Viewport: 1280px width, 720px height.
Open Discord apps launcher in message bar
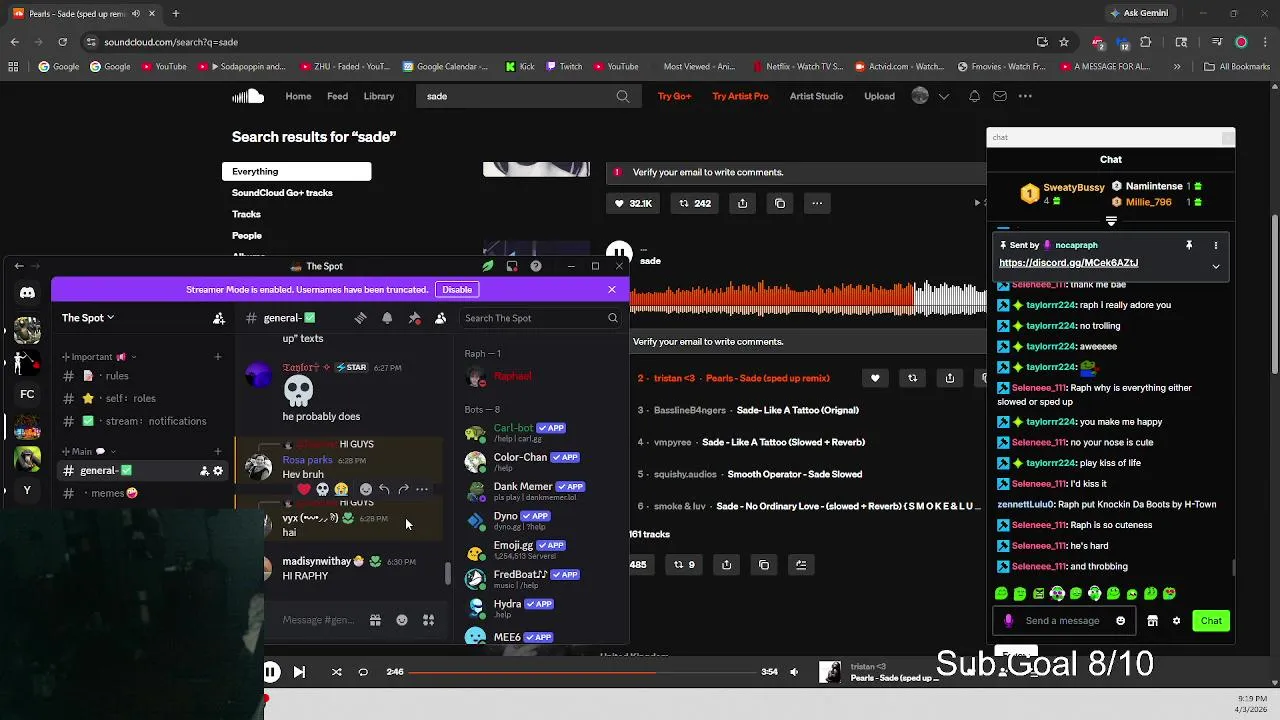coord(428,620)
